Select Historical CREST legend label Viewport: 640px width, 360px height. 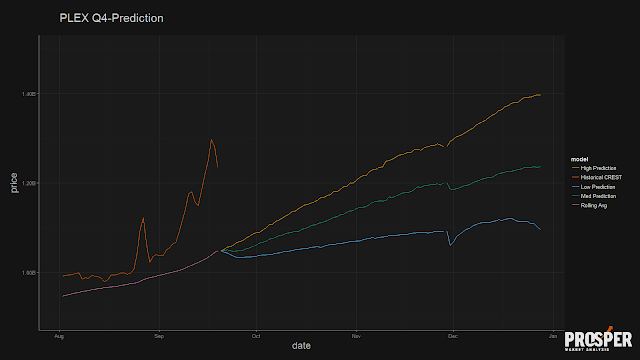(601, 178)
